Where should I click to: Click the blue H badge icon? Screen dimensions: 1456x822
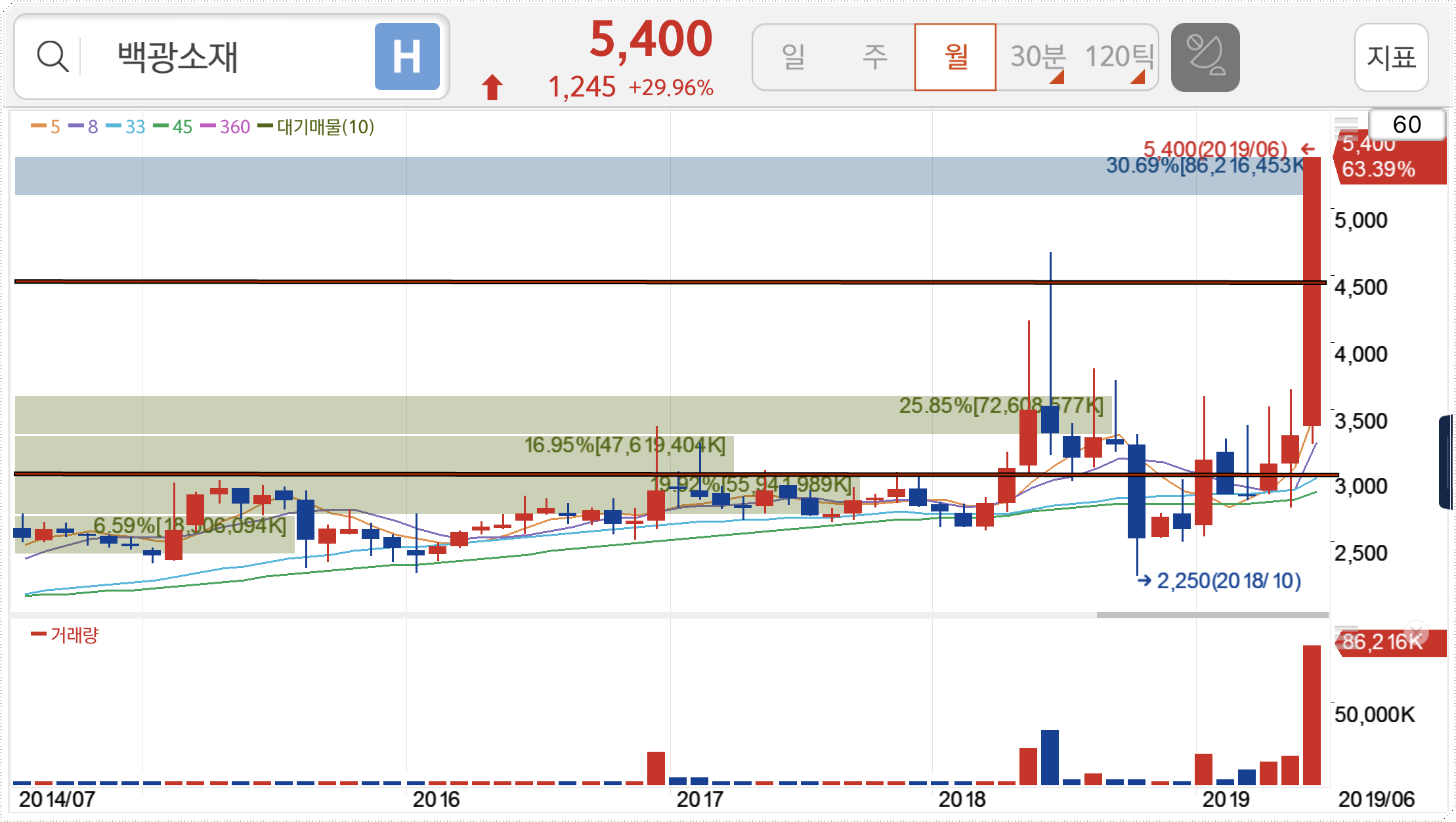pos(407,56)
